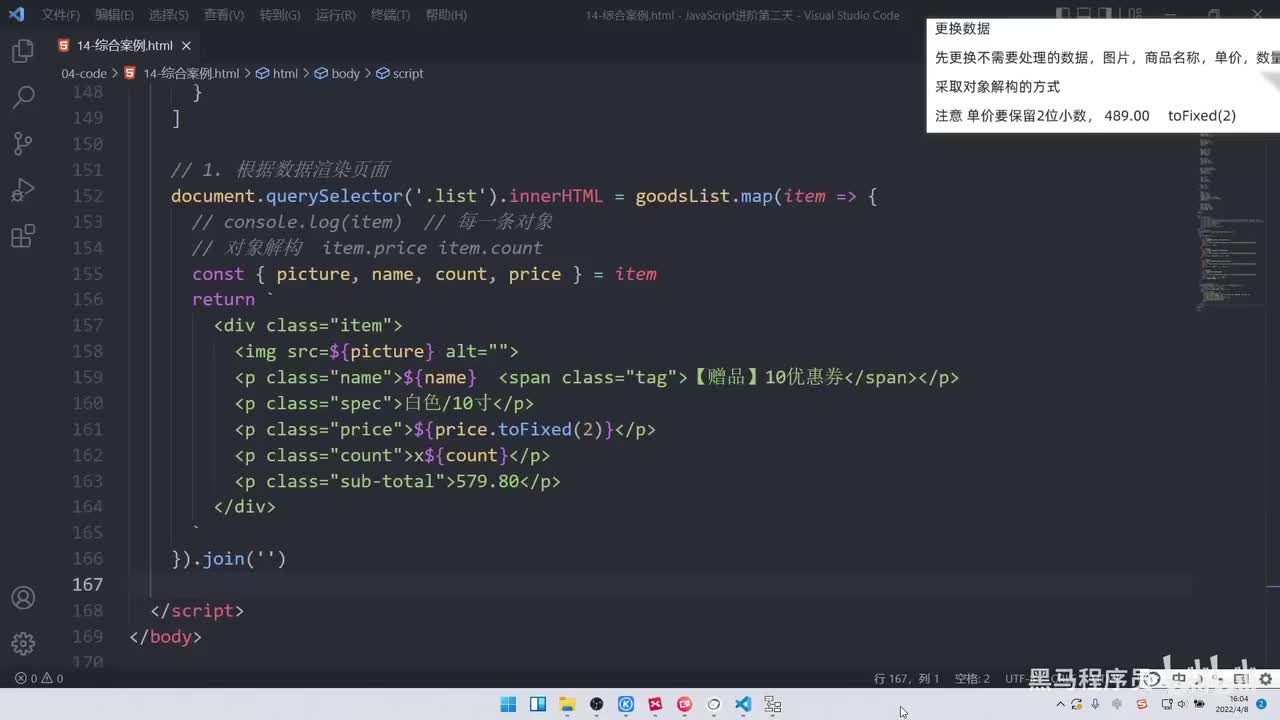The image size is (1280, 720).
Task: Open the blue K app on taskbar
Action: click(x=626, y=704)
